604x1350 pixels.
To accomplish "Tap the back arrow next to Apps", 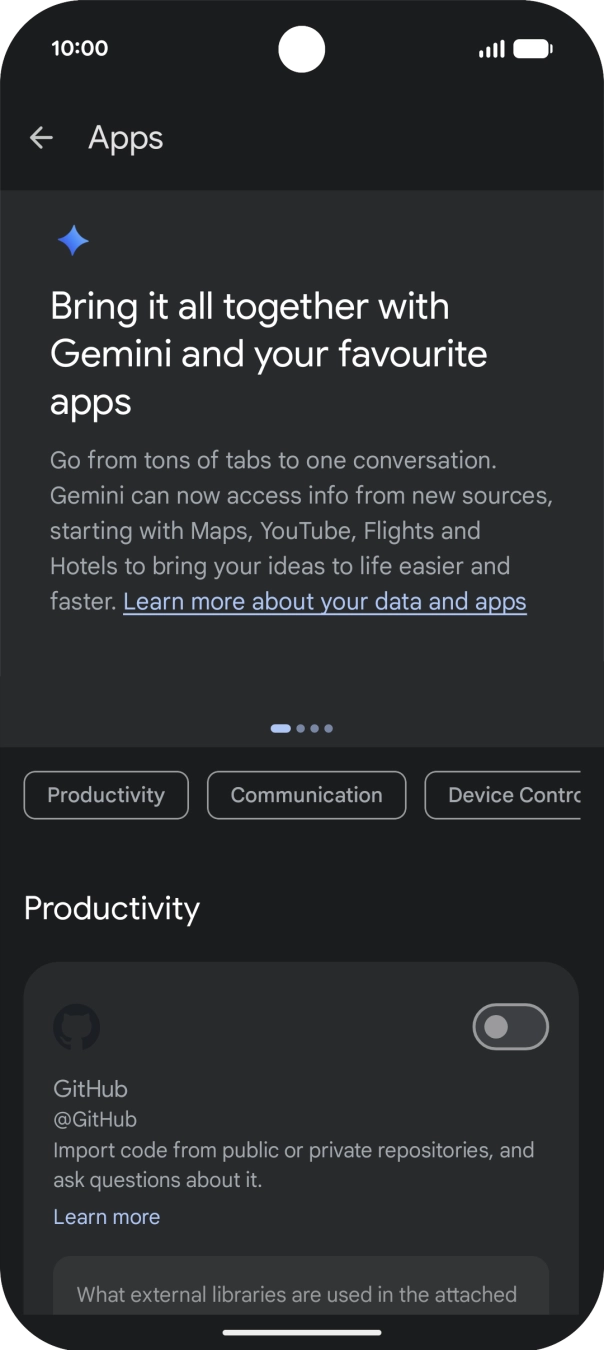I will [41, 137].
